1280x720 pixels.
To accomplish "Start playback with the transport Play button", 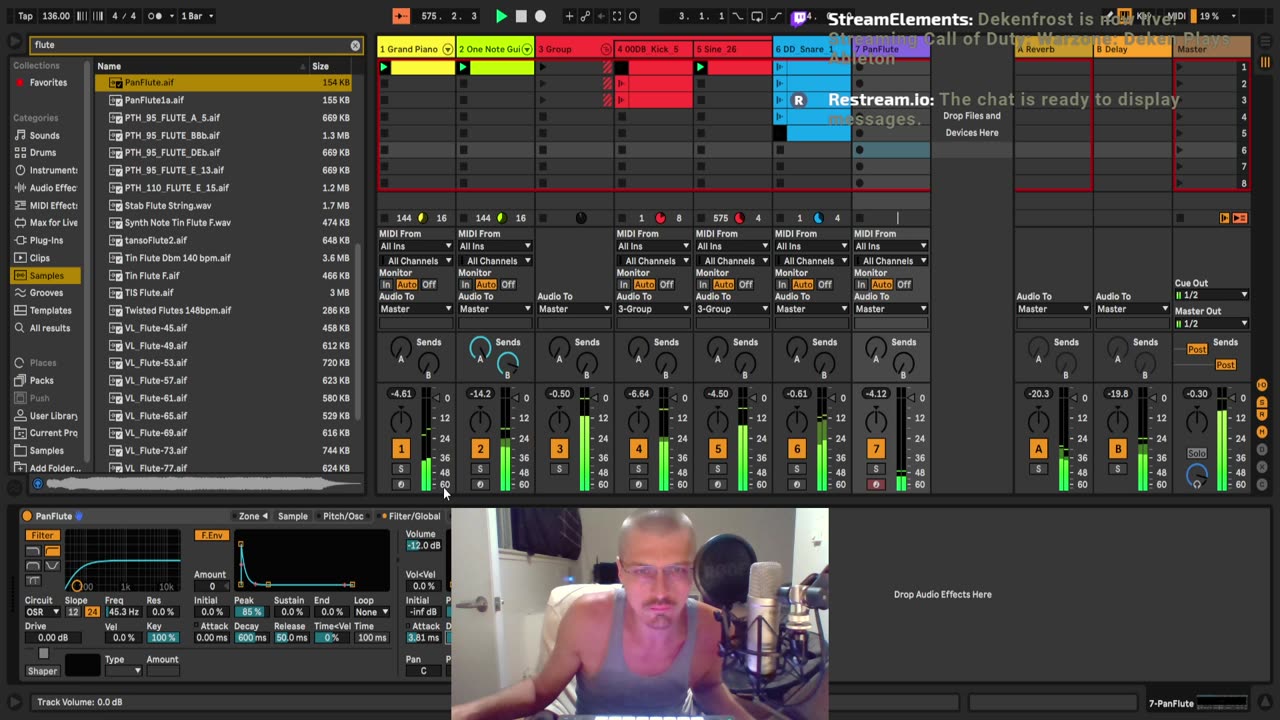I will (501, 16).
